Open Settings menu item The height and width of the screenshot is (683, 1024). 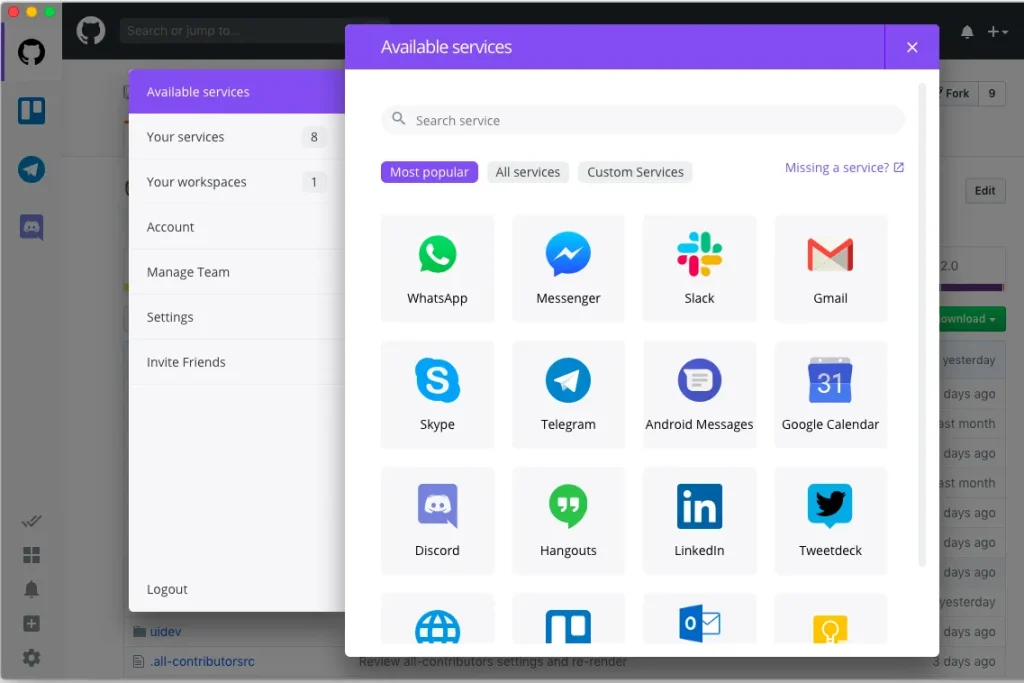237,317
